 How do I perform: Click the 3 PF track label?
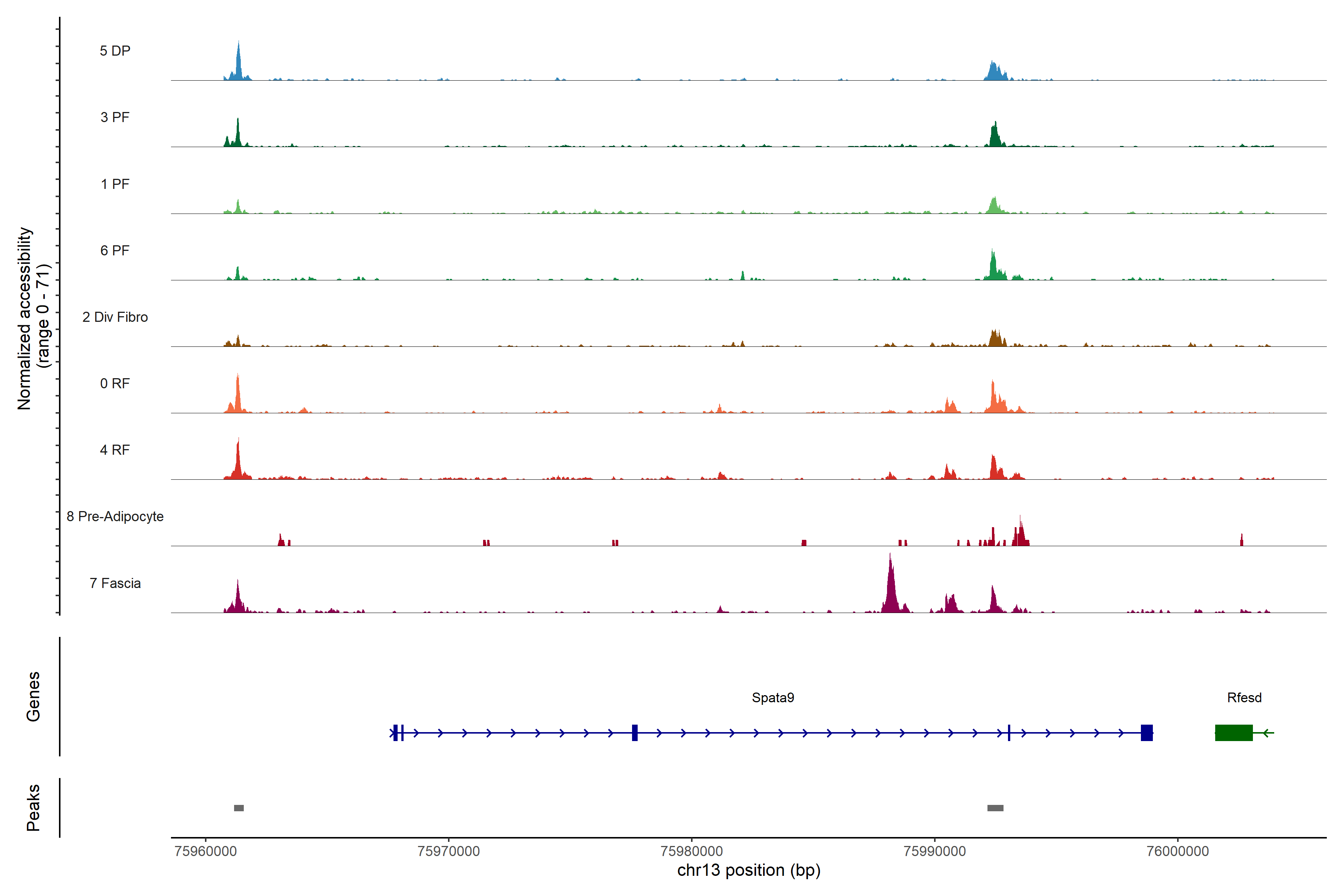click(x=115, y=117)
